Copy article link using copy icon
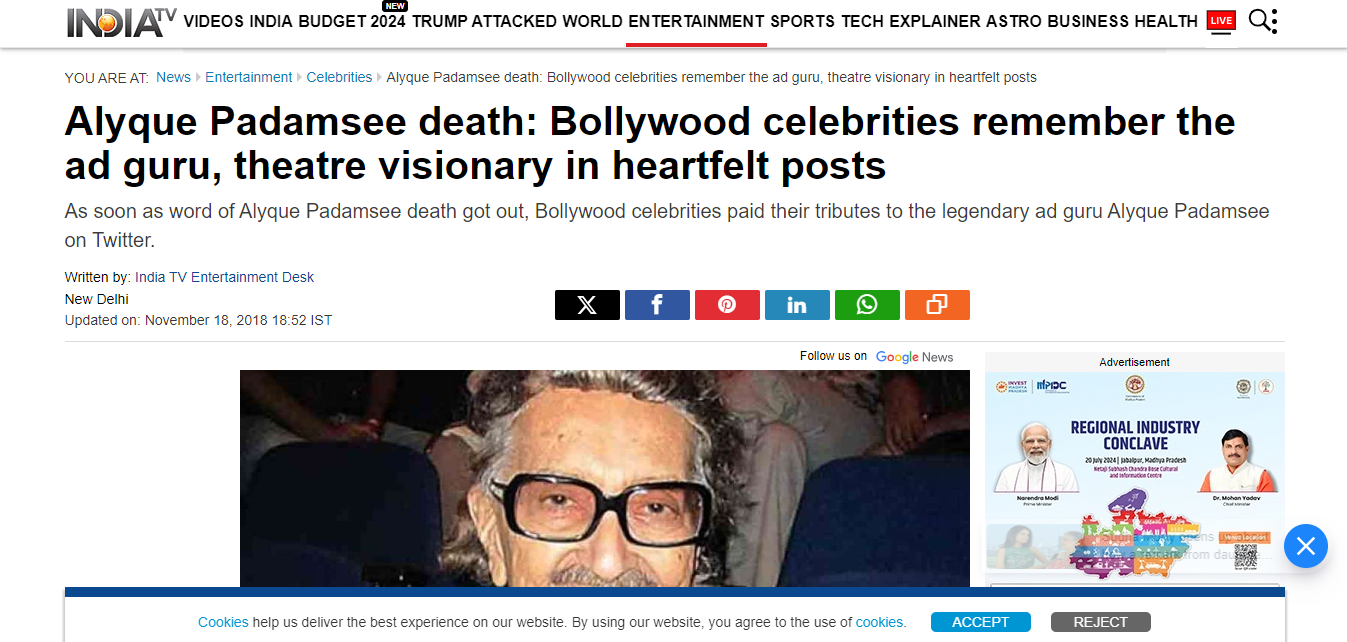Screen dimensions: 1347x642 (x=937, y=305)
